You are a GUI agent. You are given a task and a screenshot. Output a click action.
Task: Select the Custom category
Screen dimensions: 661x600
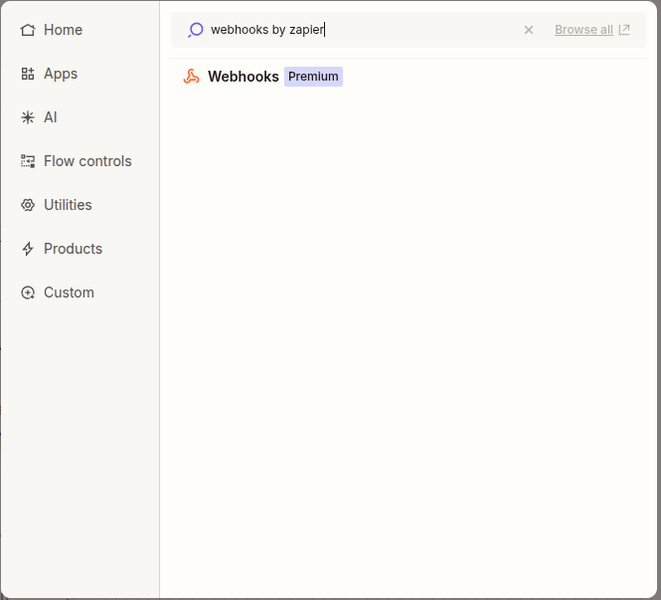tap(57, 293)
